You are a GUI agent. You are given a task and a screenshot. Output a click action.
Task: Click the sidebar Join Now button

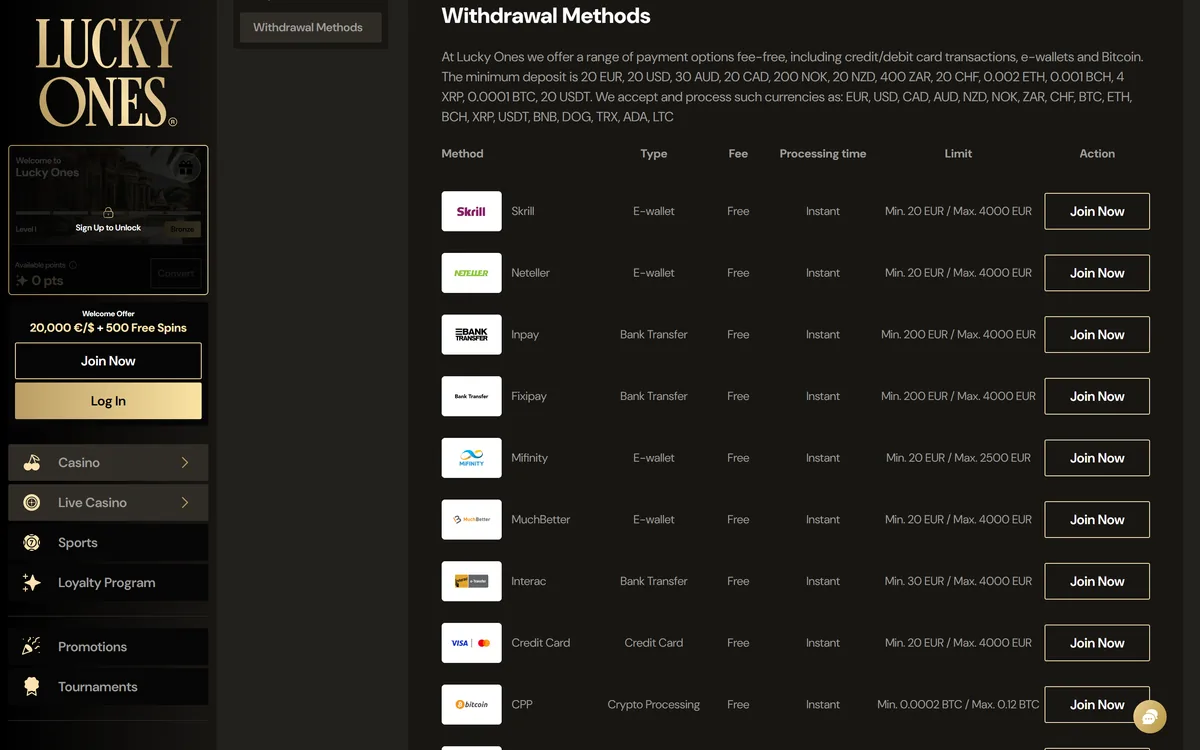tap(108, 361)
